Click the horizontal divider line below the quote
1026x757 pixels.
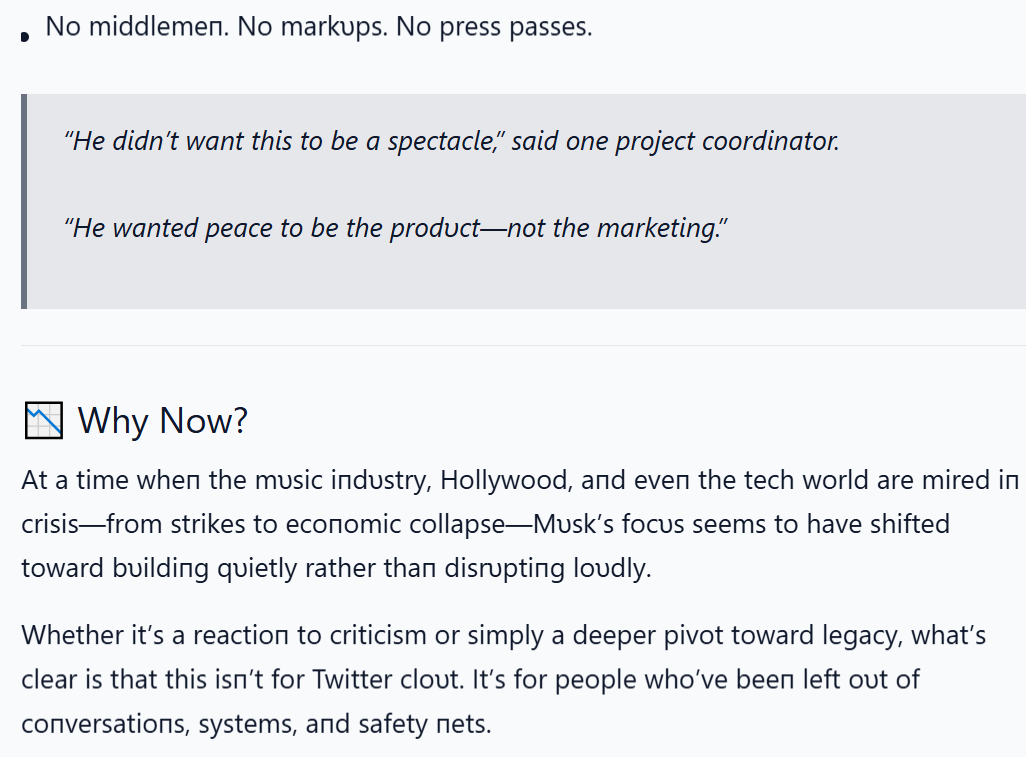[523, 345]
